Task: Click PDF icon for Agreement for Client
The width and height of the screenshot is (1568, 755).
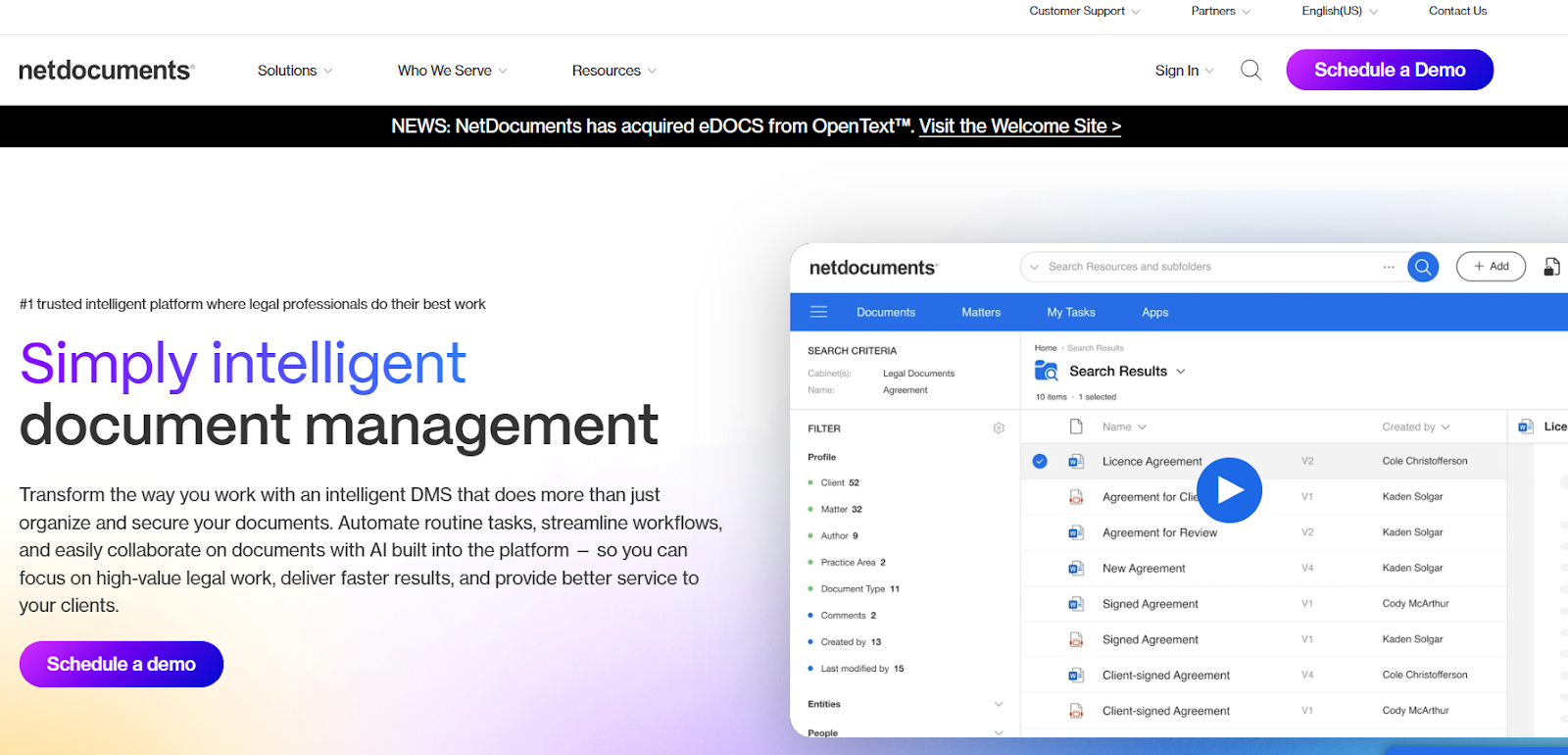Action: point(1076,497)
